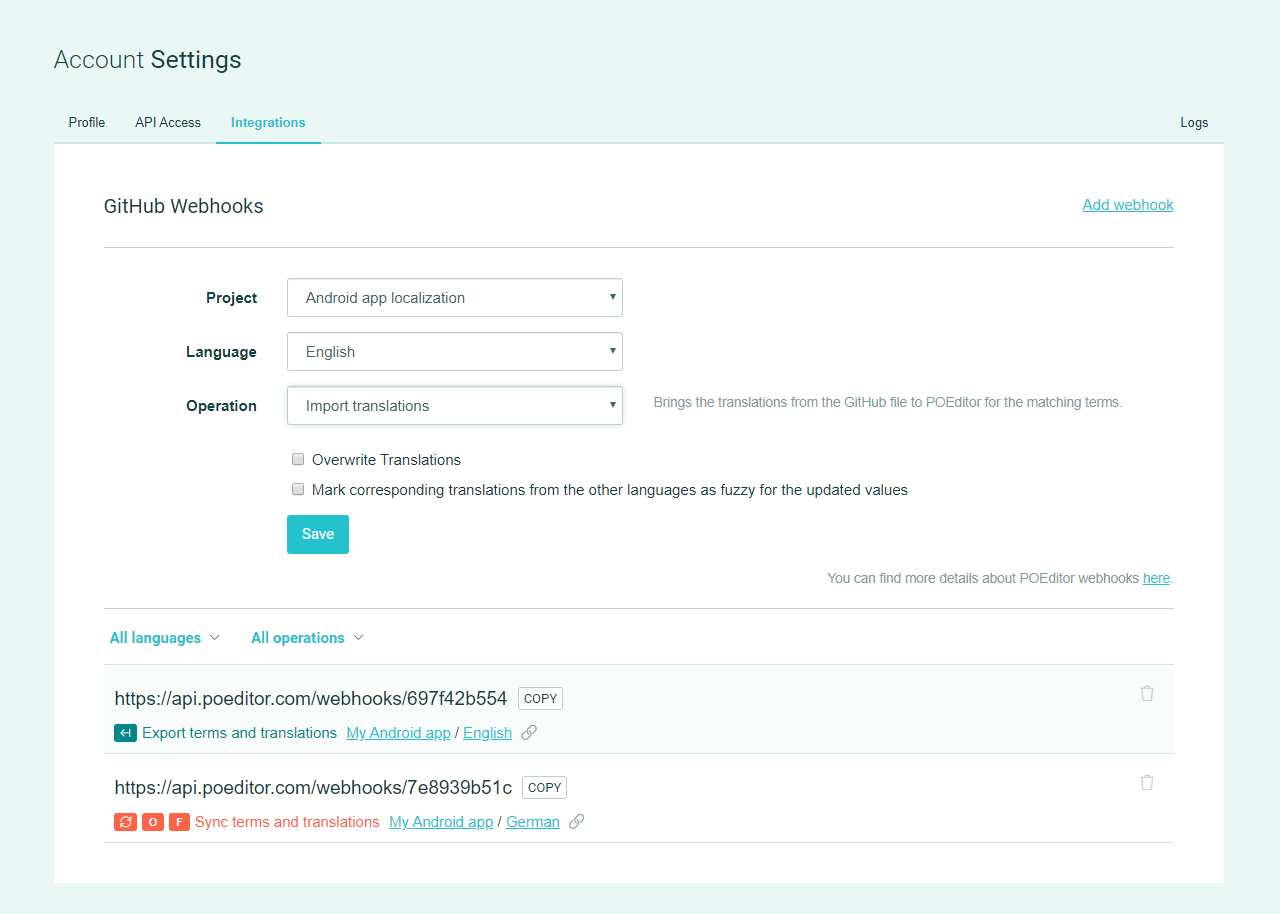Viewport: 1280px width, 914px height.
Task: Delete the 697f42b554 webhook via trash icon
Action: point(1147,693)
